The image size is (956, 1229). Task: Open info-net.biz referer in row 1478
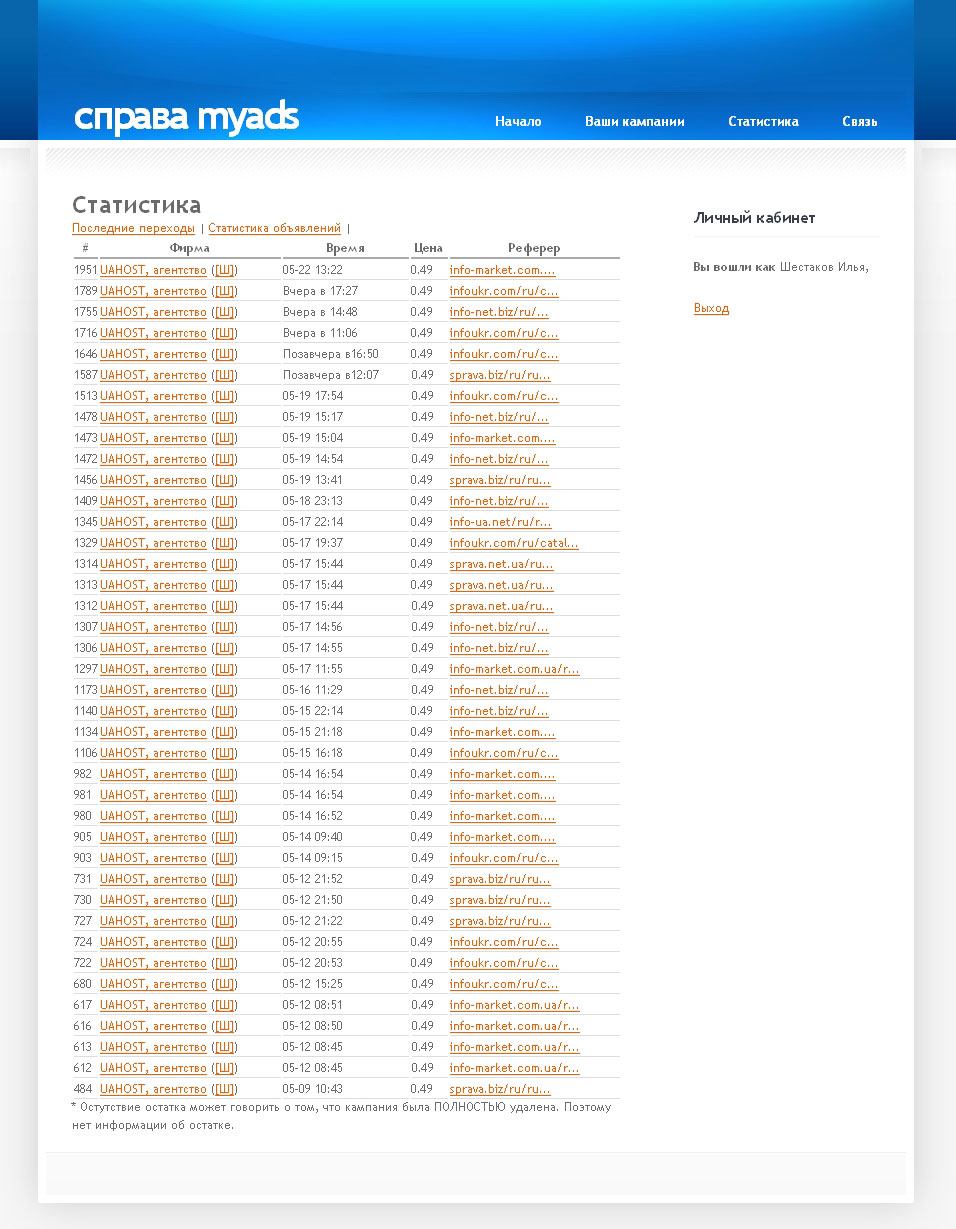pyautogui.click(x=499, y=417)
